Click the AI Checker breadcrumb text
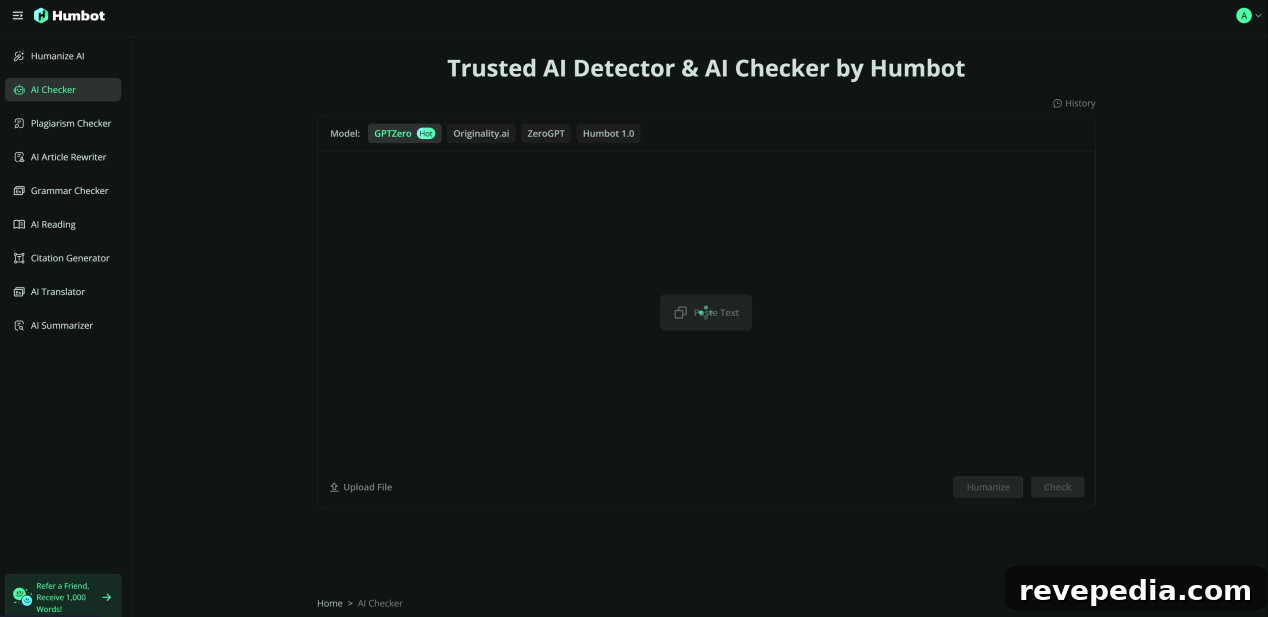 click(x=380, y=603)
